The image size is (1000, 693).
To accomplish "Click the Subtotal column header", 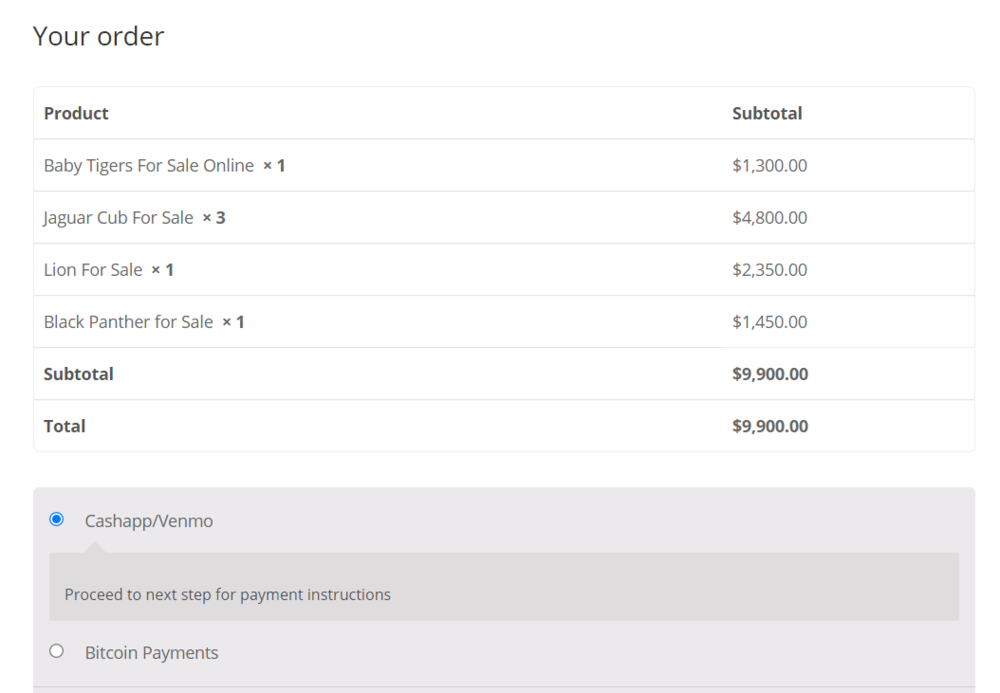I will click(x=767, y=114).
